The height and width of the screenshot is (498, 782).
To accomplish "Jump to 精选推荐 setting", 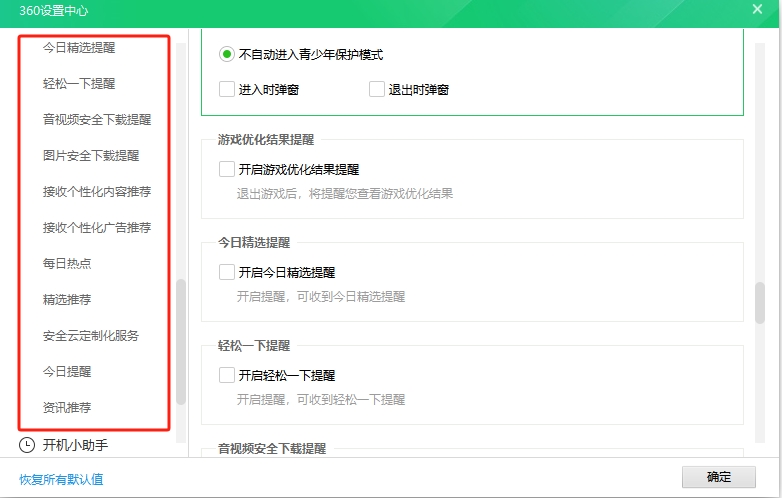I will coord(67,300).
